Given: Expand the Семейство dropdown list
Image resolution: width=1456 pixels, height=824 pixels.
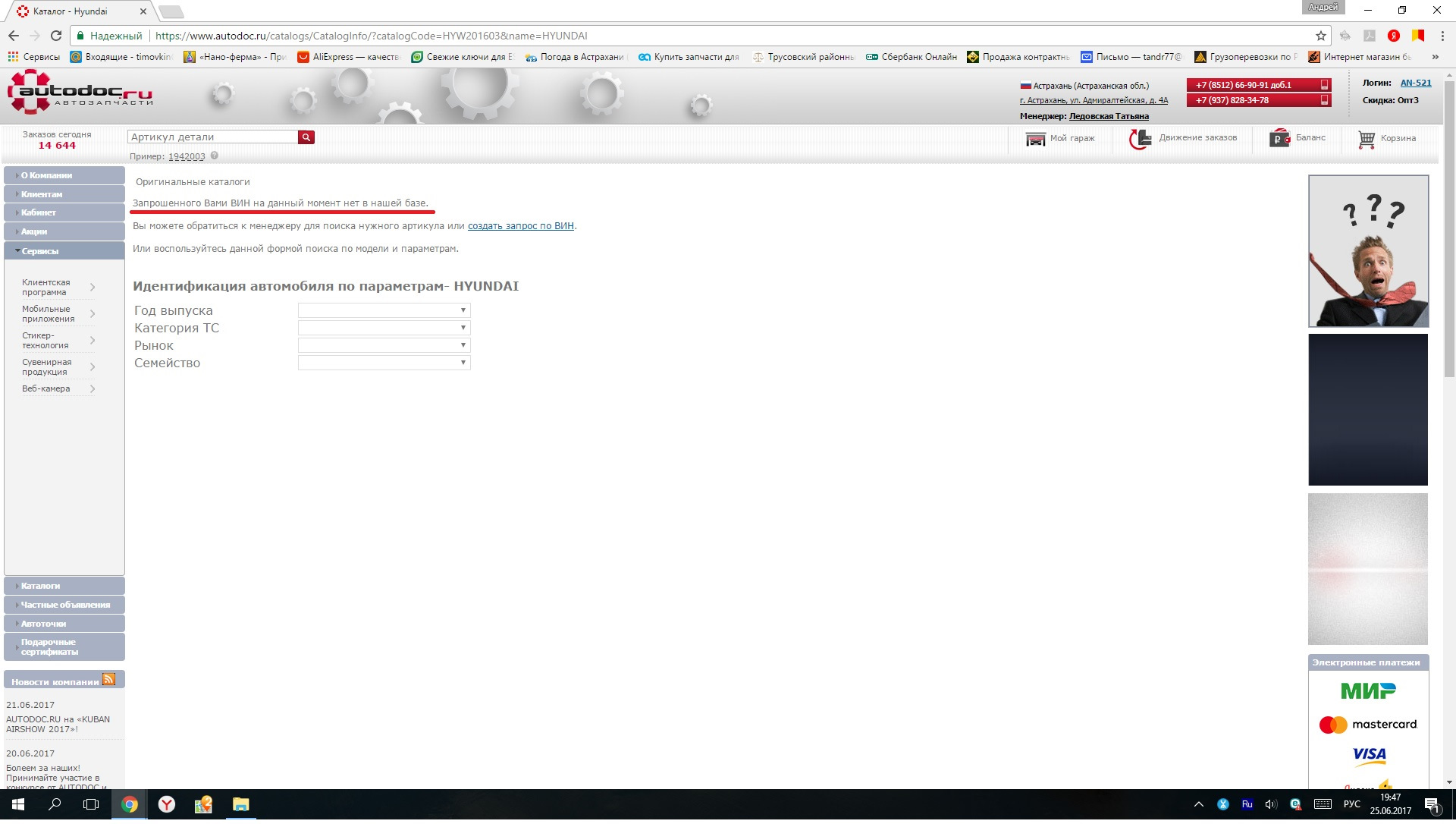Looking at the screenshot, I should [x=384, y=363].
